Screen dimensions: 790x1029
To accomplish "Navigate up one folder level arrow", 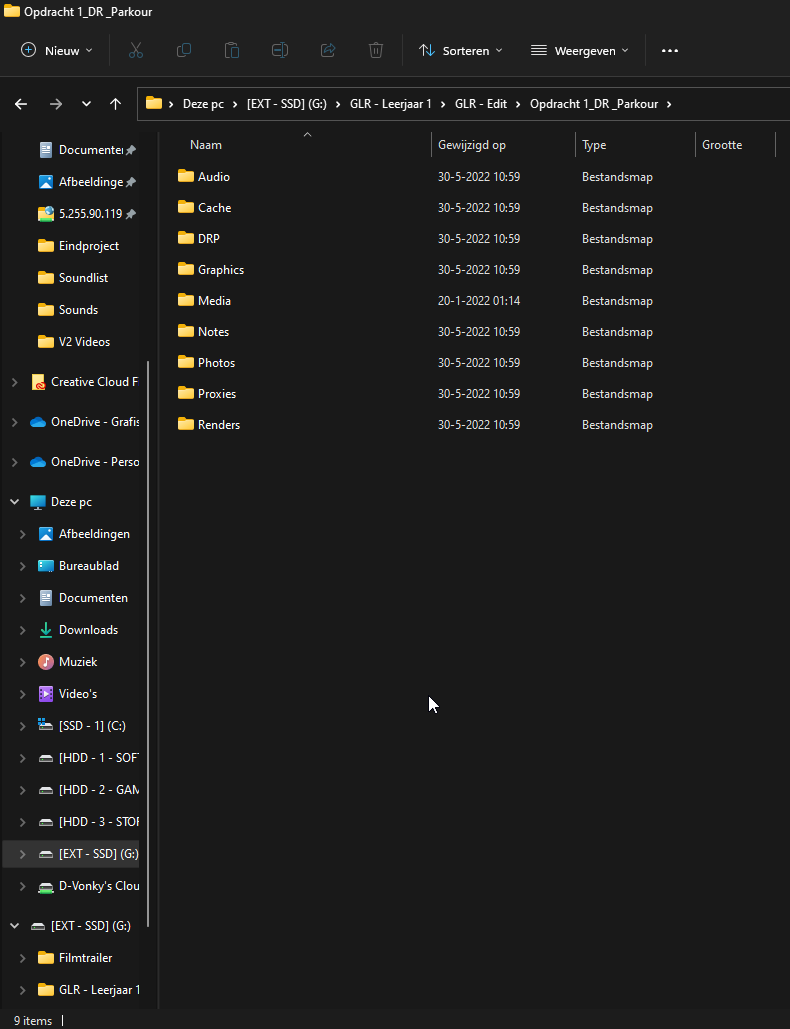I will click(x=116, y=104).
